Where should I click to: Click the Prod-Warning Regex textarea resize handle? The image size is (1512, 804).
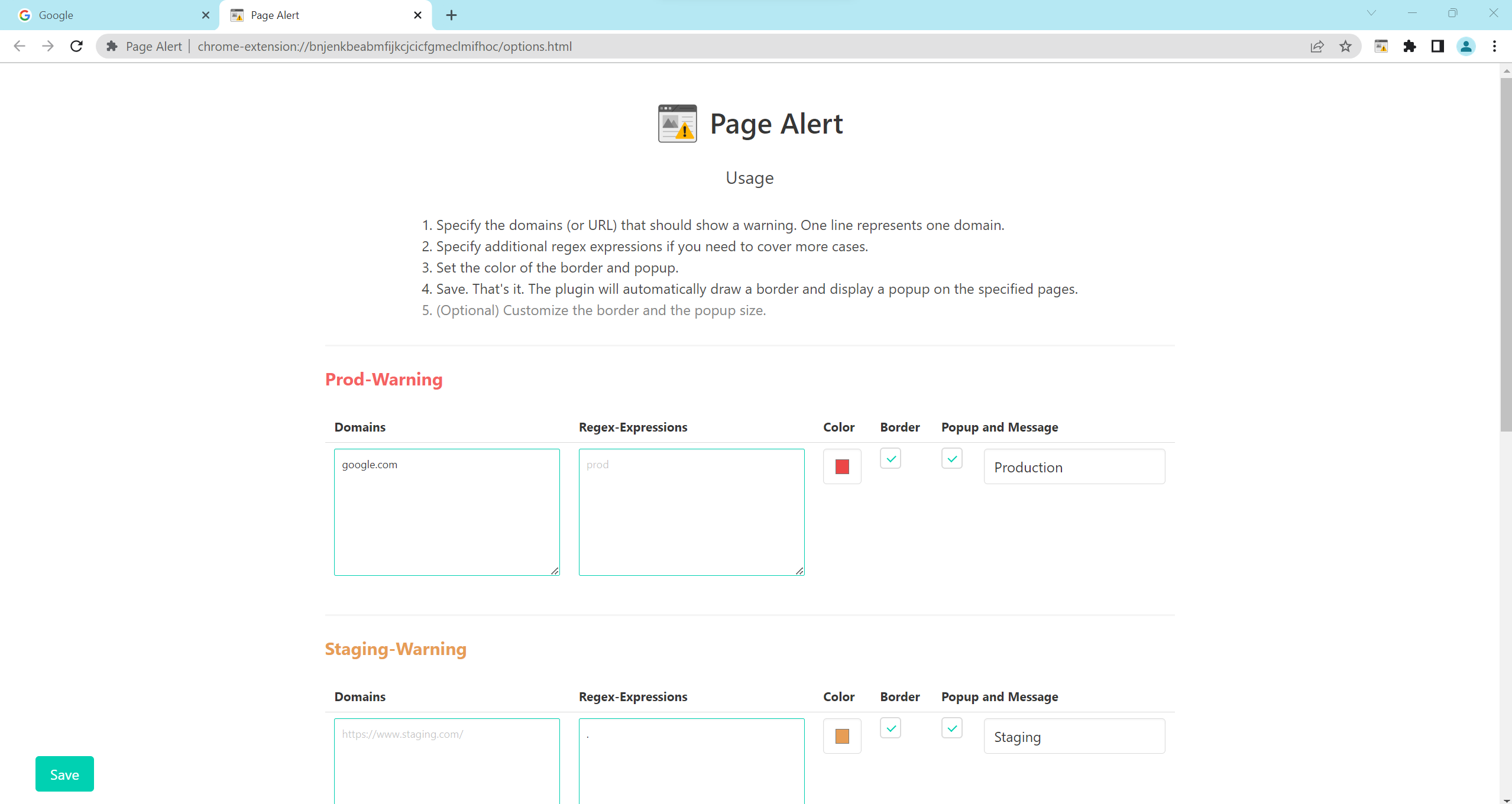[x=799, y=570]
